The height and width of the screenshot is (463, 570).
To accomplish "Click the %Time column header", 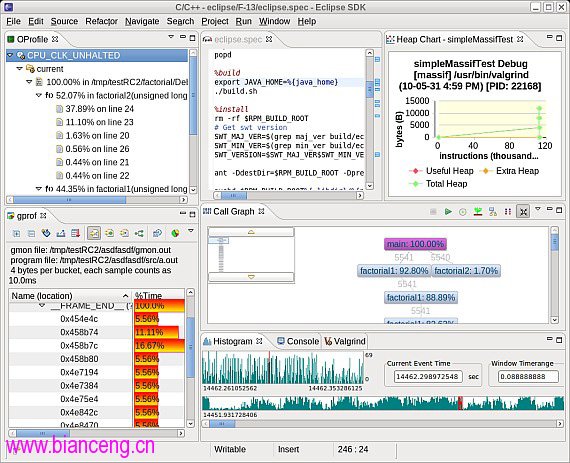I will (159, 295).
